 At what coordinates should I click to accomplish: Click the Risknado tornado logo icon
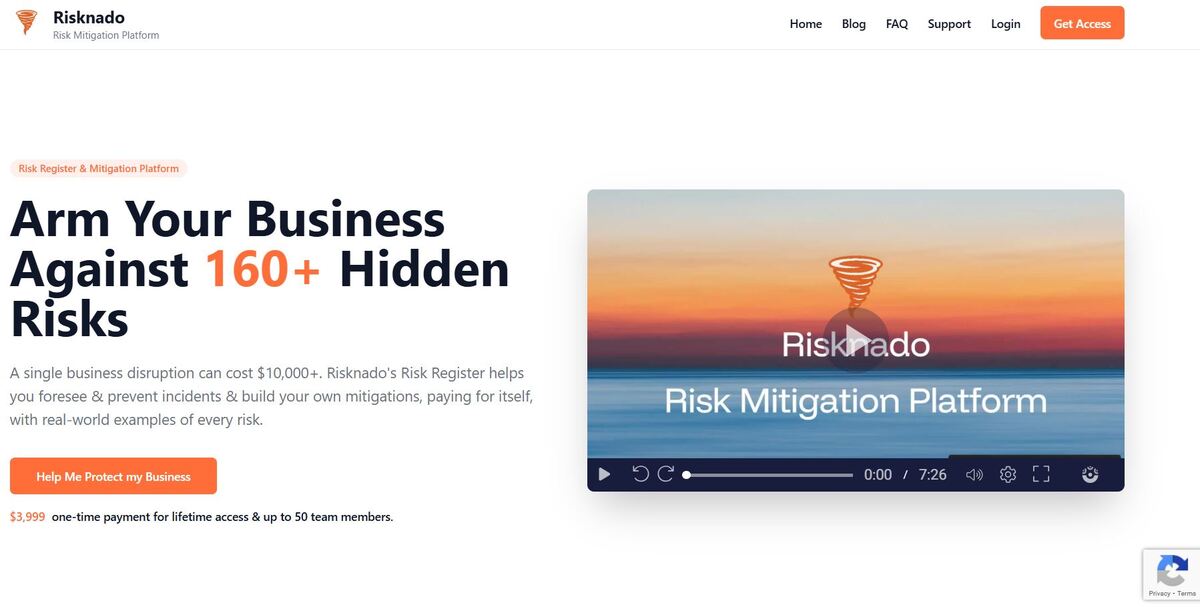(27, 23)
